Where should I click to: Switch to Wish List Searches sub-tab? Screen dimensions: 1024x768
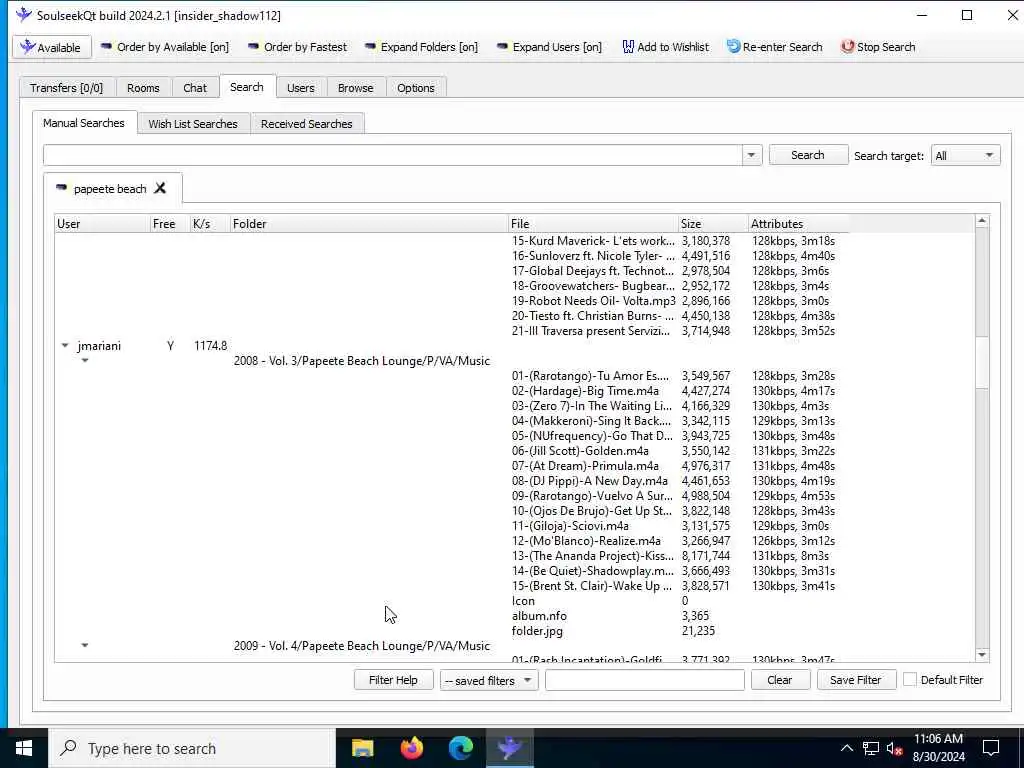pos(193,123)
